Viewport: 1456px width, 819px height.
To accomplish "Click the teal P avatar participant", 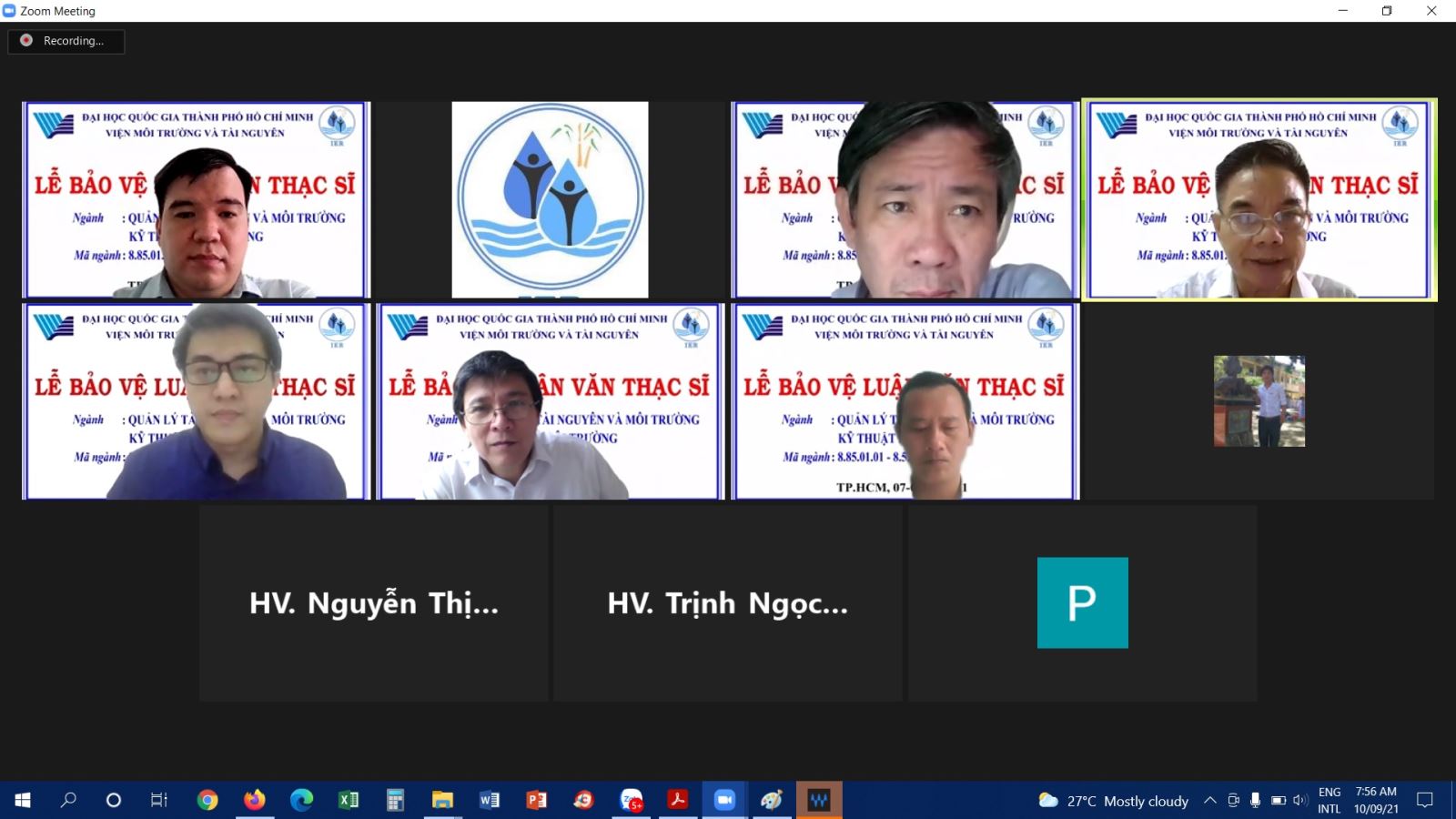I will click(1082, 602).
